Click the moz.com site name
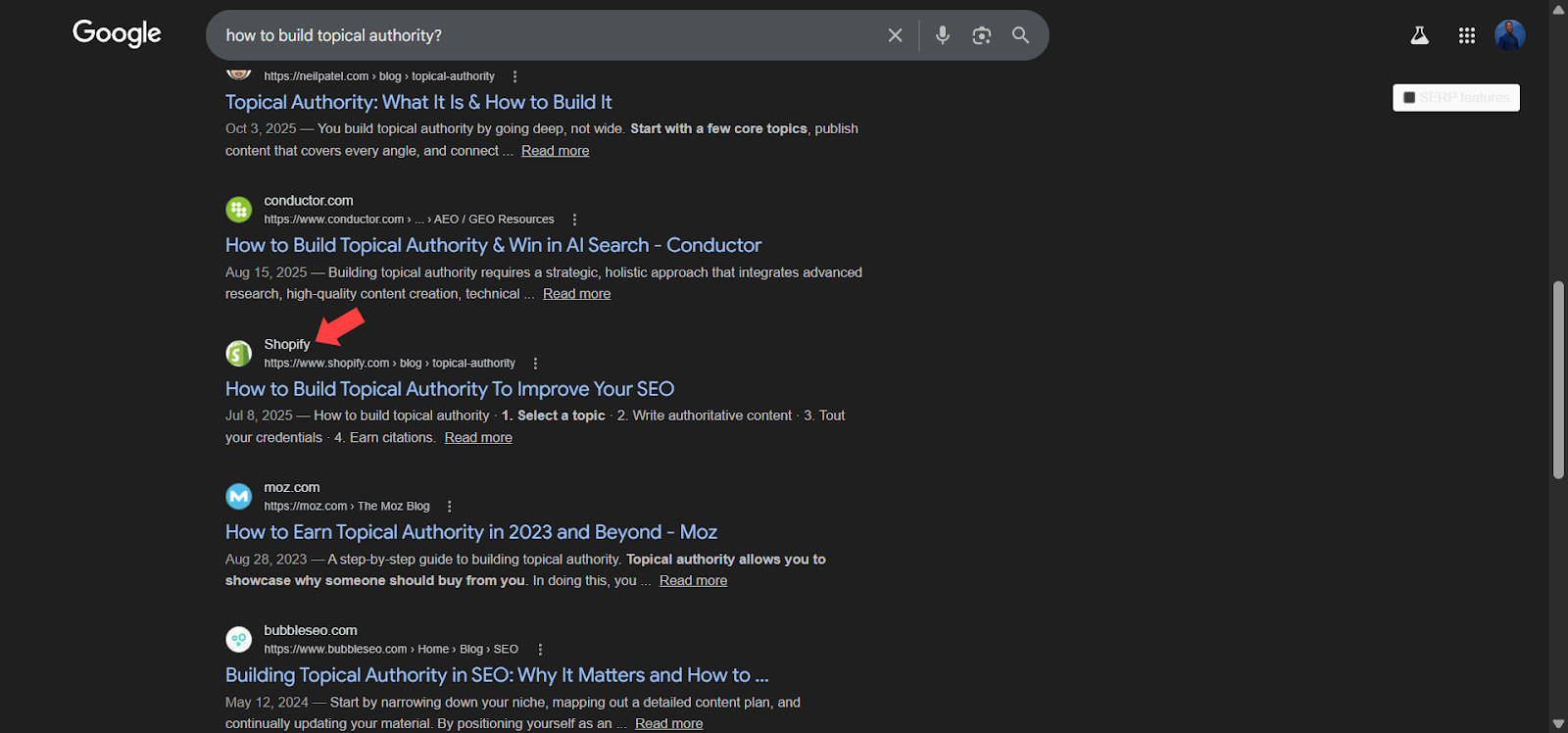This screenshot has width=1568, height=733. click(292, 487)
